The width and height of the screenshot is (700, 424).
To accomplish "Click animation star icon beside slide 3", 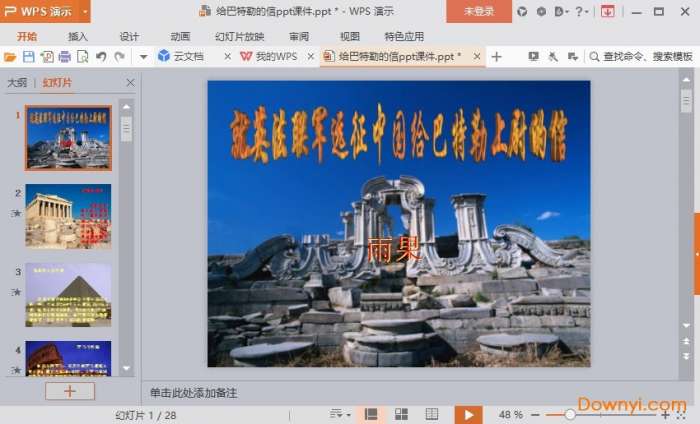I will pyautogui.click(x=16, y=292).
